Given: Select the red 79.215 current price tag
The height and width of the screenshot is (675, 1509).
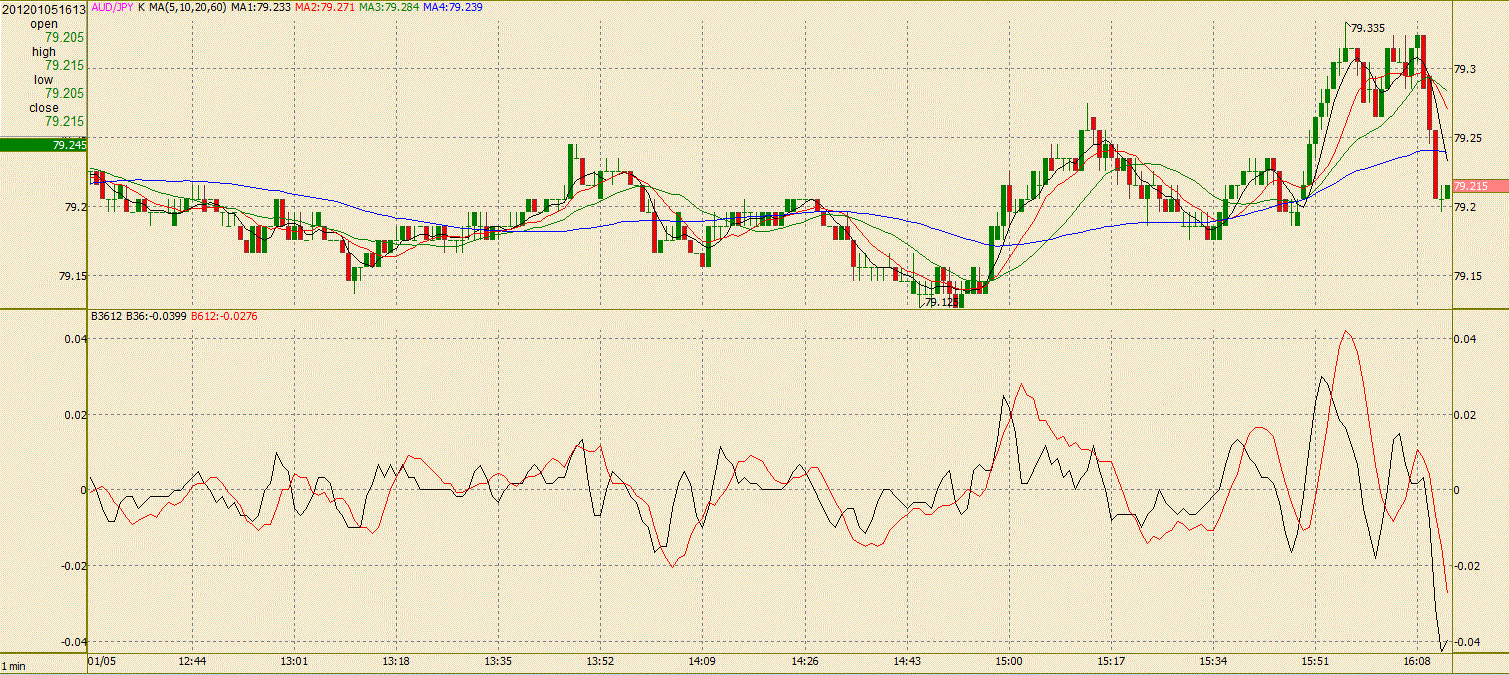Looking at the screenshot, I should pos(1470,186).
